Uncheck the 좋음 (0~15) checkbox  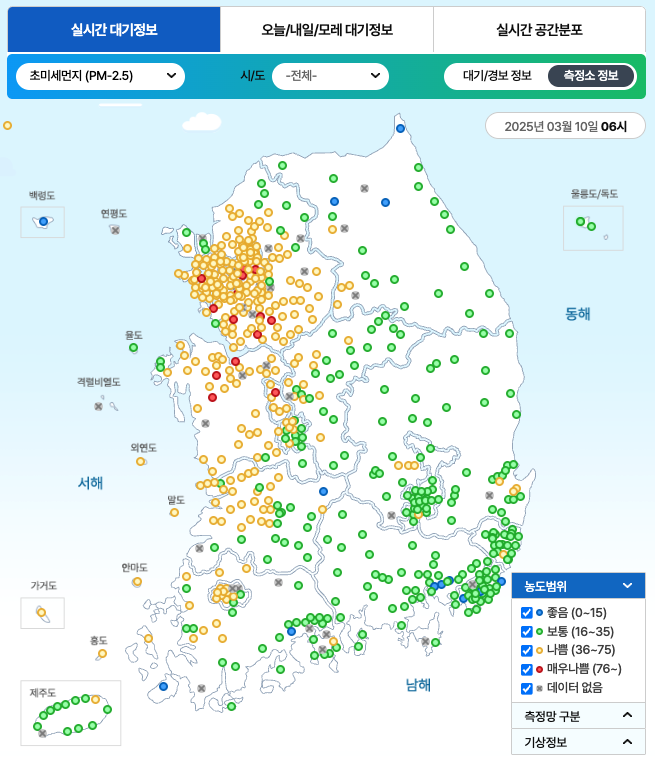click(526, 613)
